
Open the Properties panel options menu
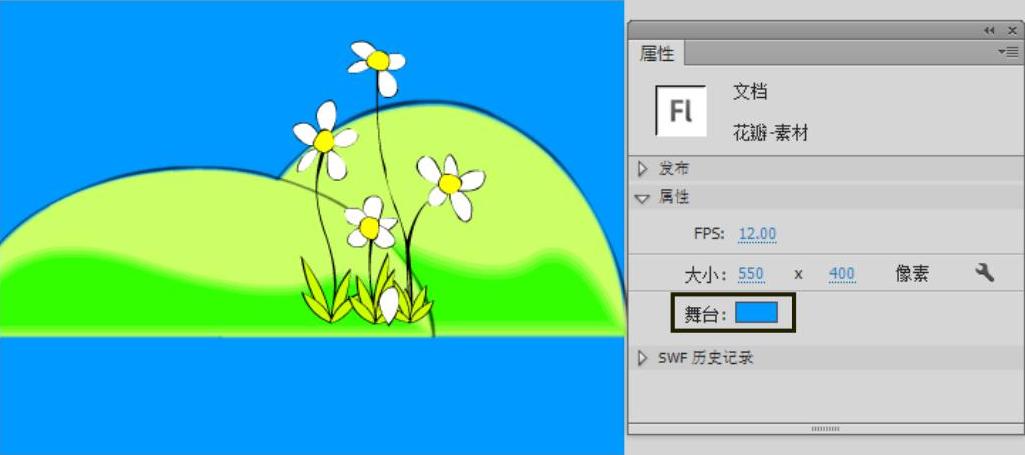coord(1007,52)
